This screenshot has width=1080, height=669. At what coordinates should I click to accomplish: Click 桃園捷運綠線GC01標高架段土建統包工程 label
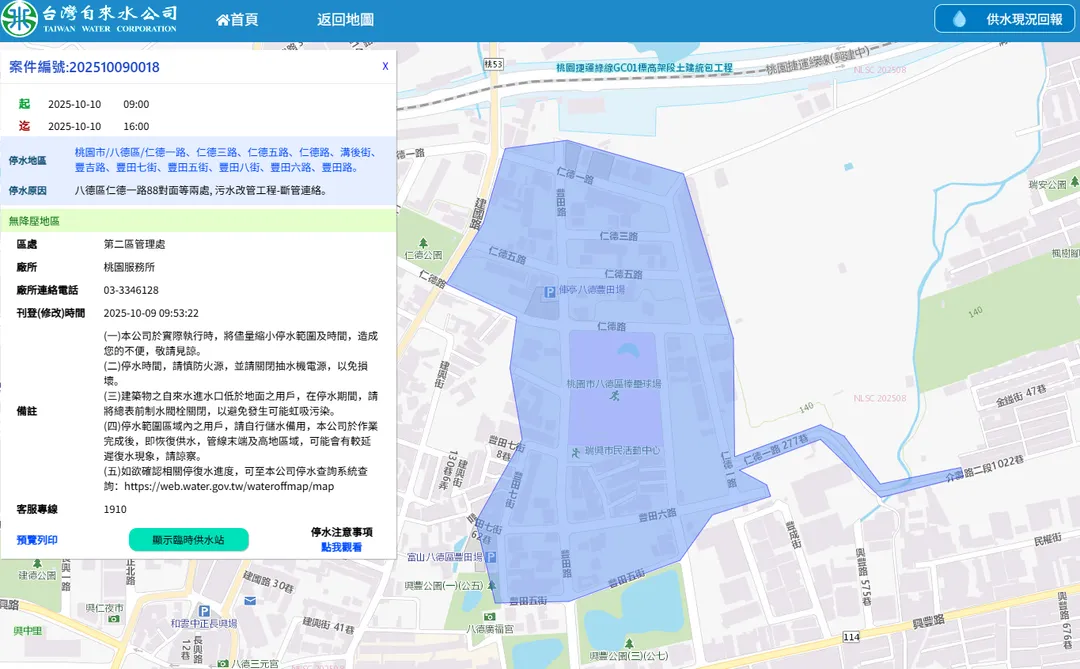[x=644, y=68]
